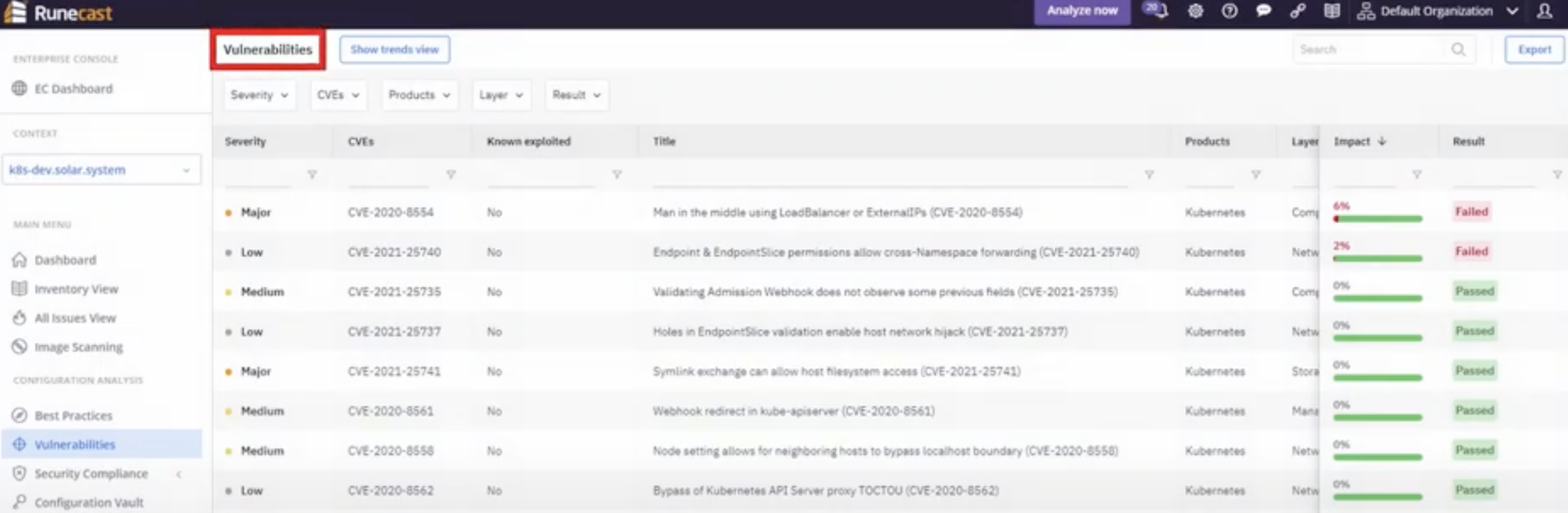Click the Analyze now button
Screen dimensions: 1568x513
coord(1082,11)
